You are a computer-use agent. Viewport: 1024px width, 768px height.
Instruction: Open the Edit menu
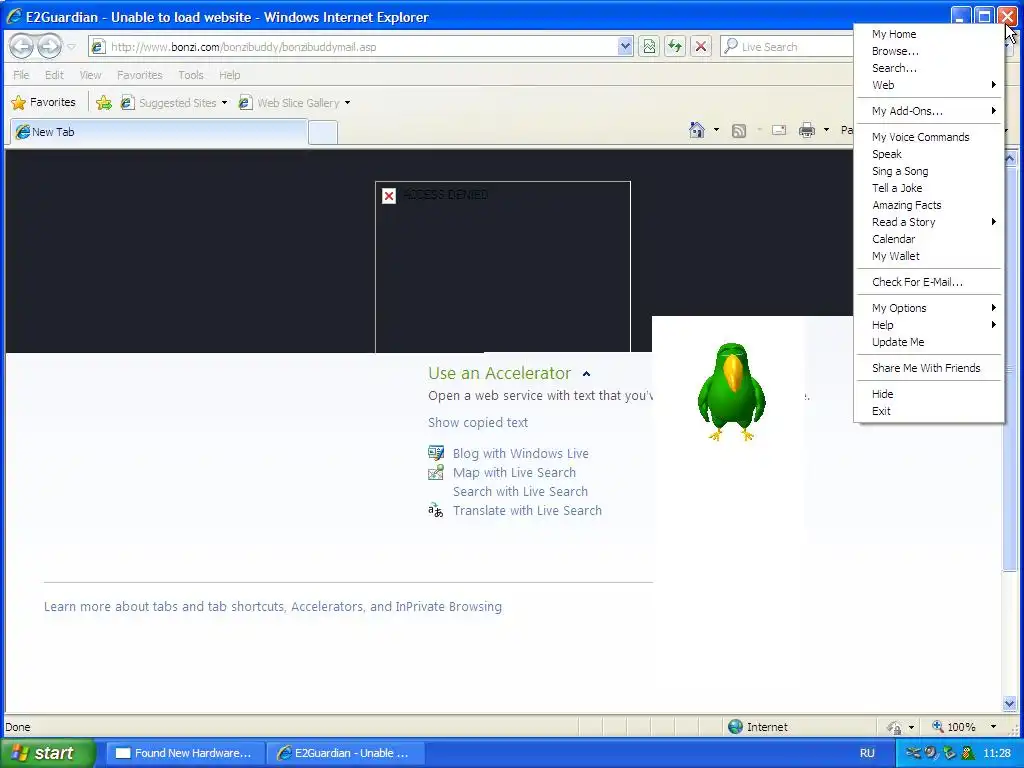[x=54, y=75]
